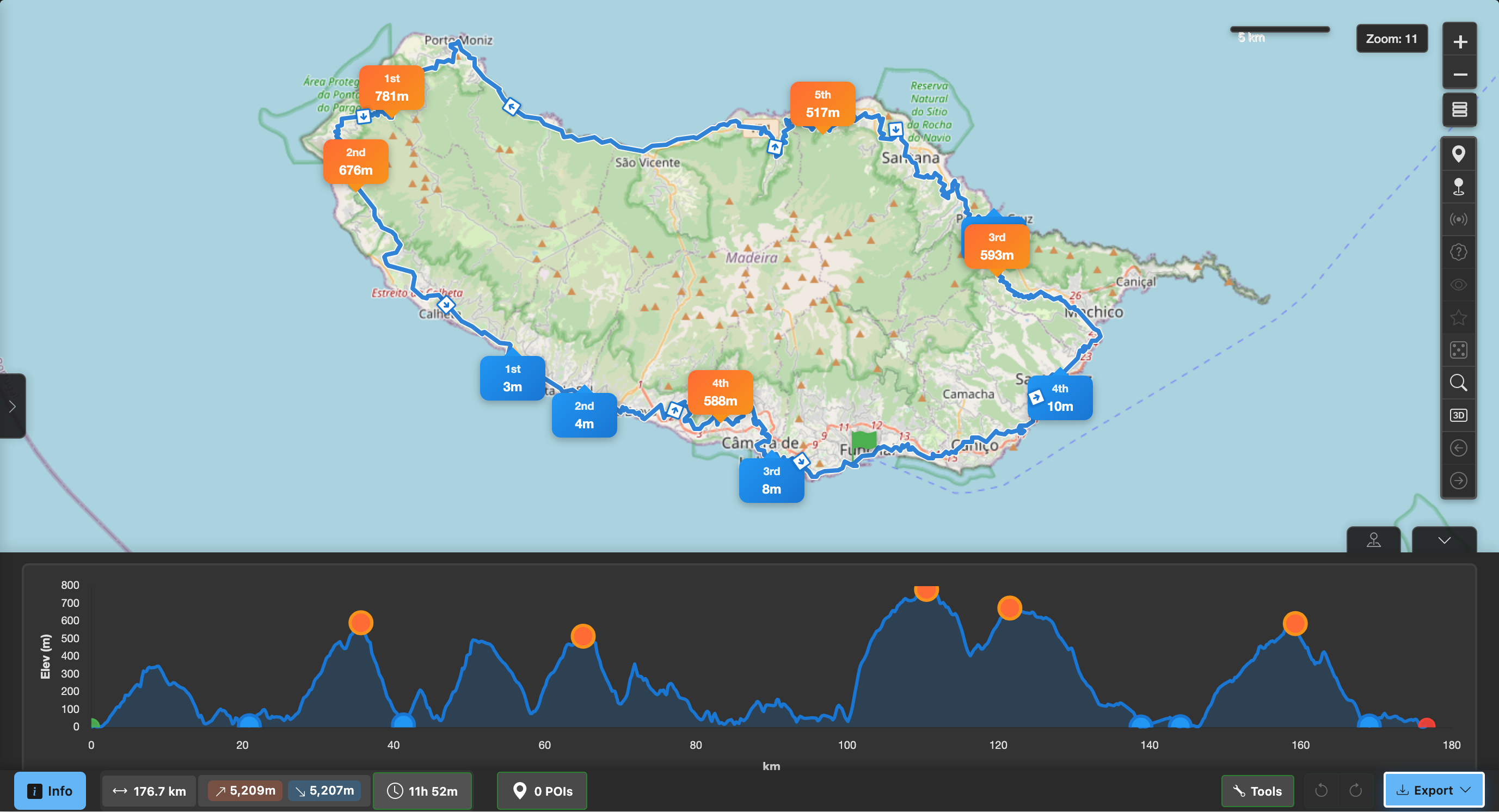Image resolution: width=1499 pixels, height=812 pixels.
Task: Open the help question-mark panel
Action: (1459, 252)
